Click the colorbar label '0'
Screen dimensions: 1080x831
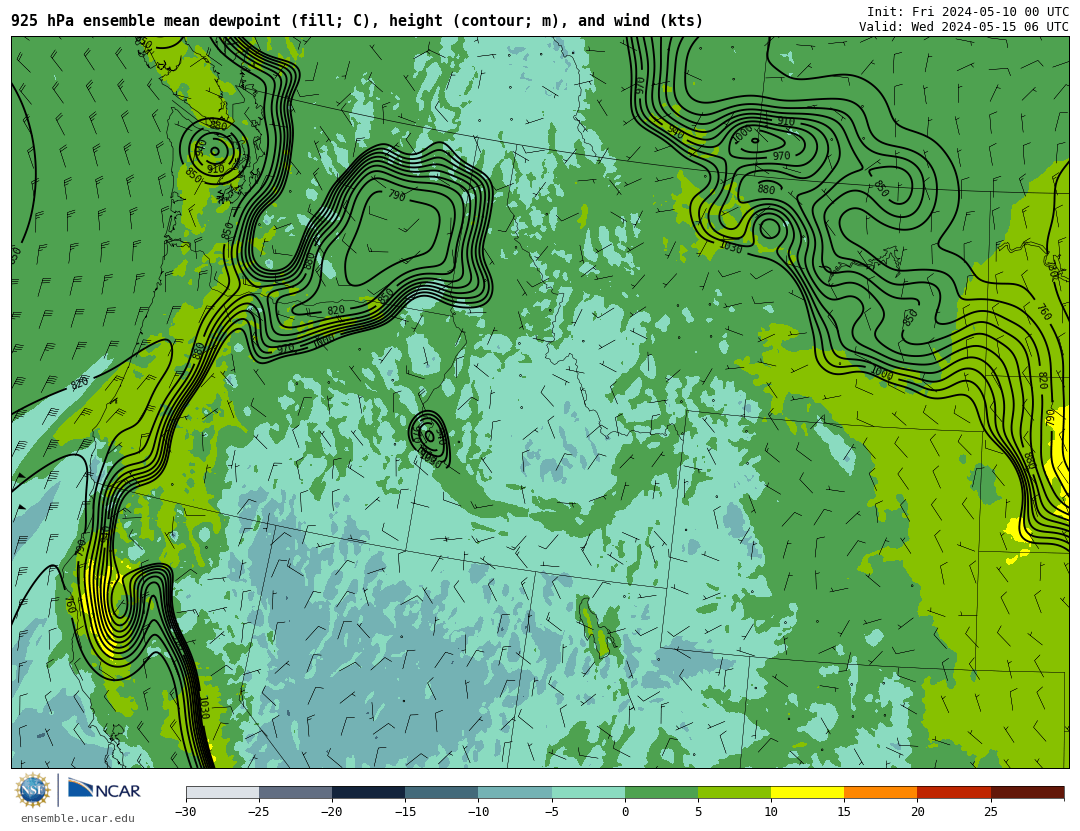coord(625,812)
